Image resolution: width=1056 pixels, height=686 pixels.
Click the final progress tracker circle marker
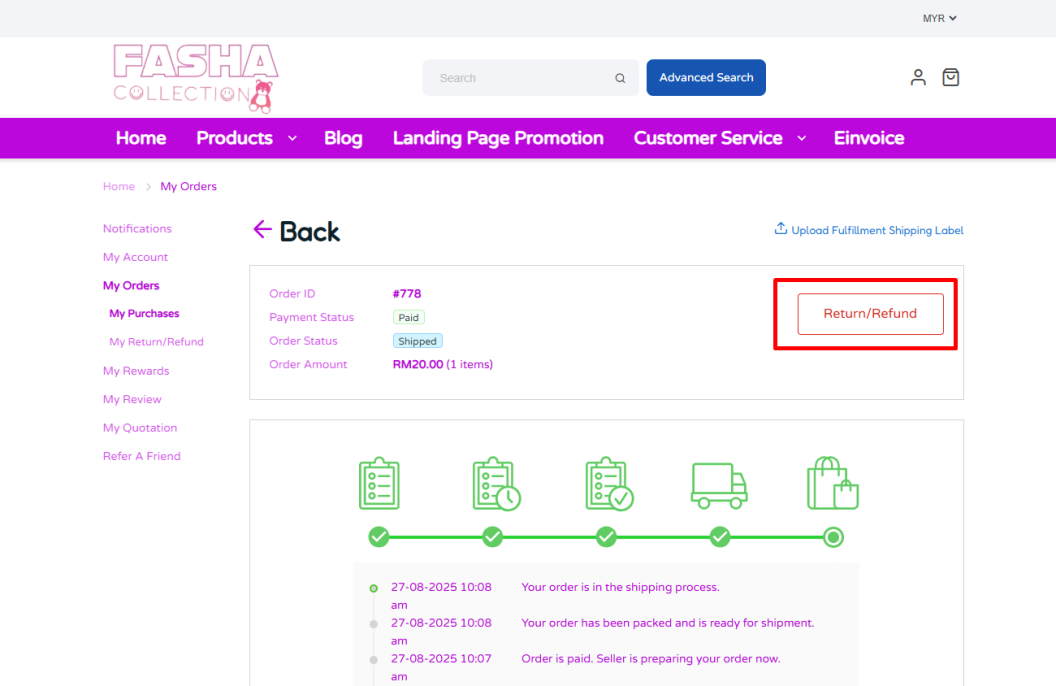point(833,538)
